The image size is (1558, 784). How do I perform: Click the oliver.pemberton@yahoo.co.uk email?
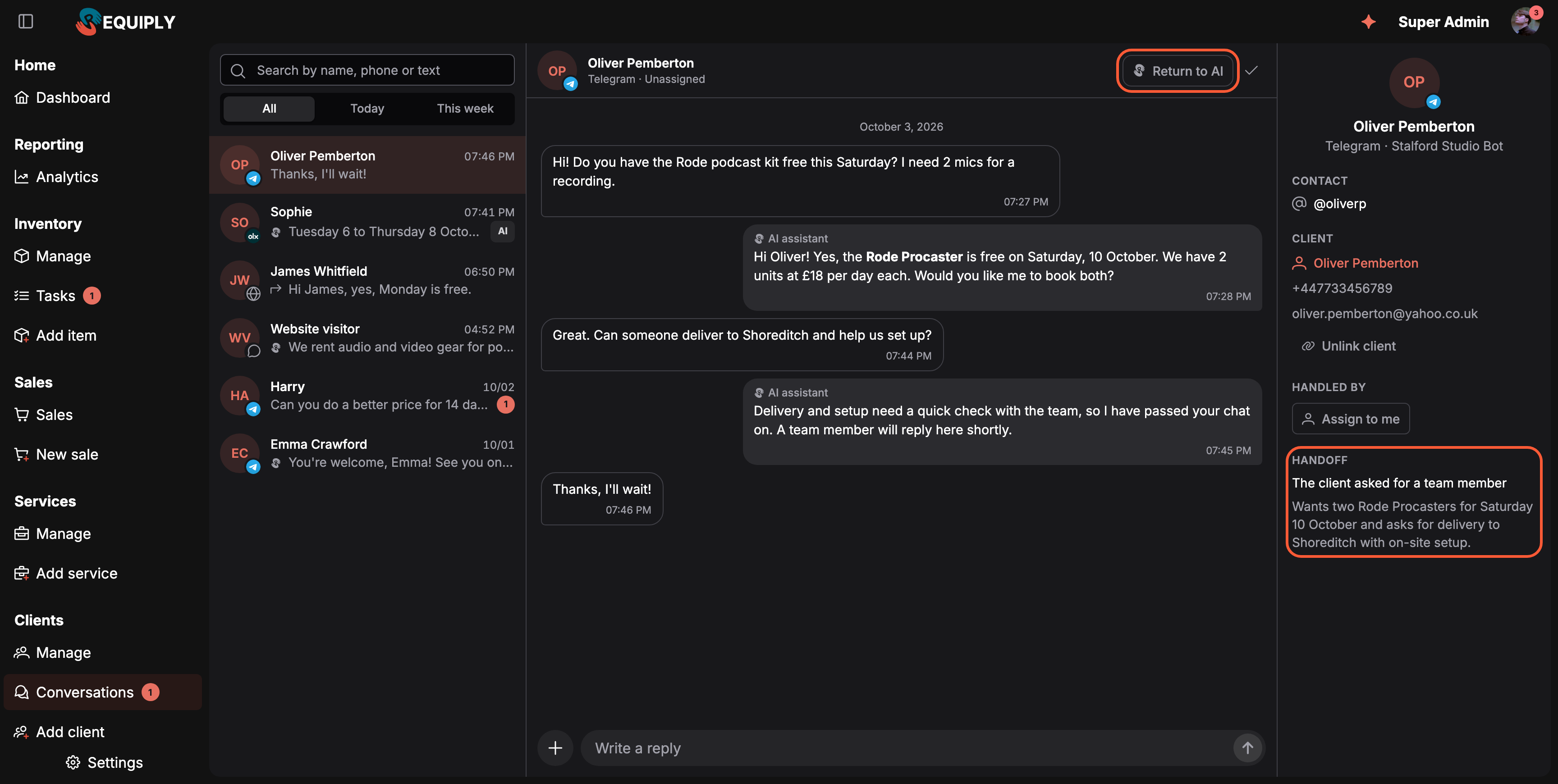[x=1384, y=313]
